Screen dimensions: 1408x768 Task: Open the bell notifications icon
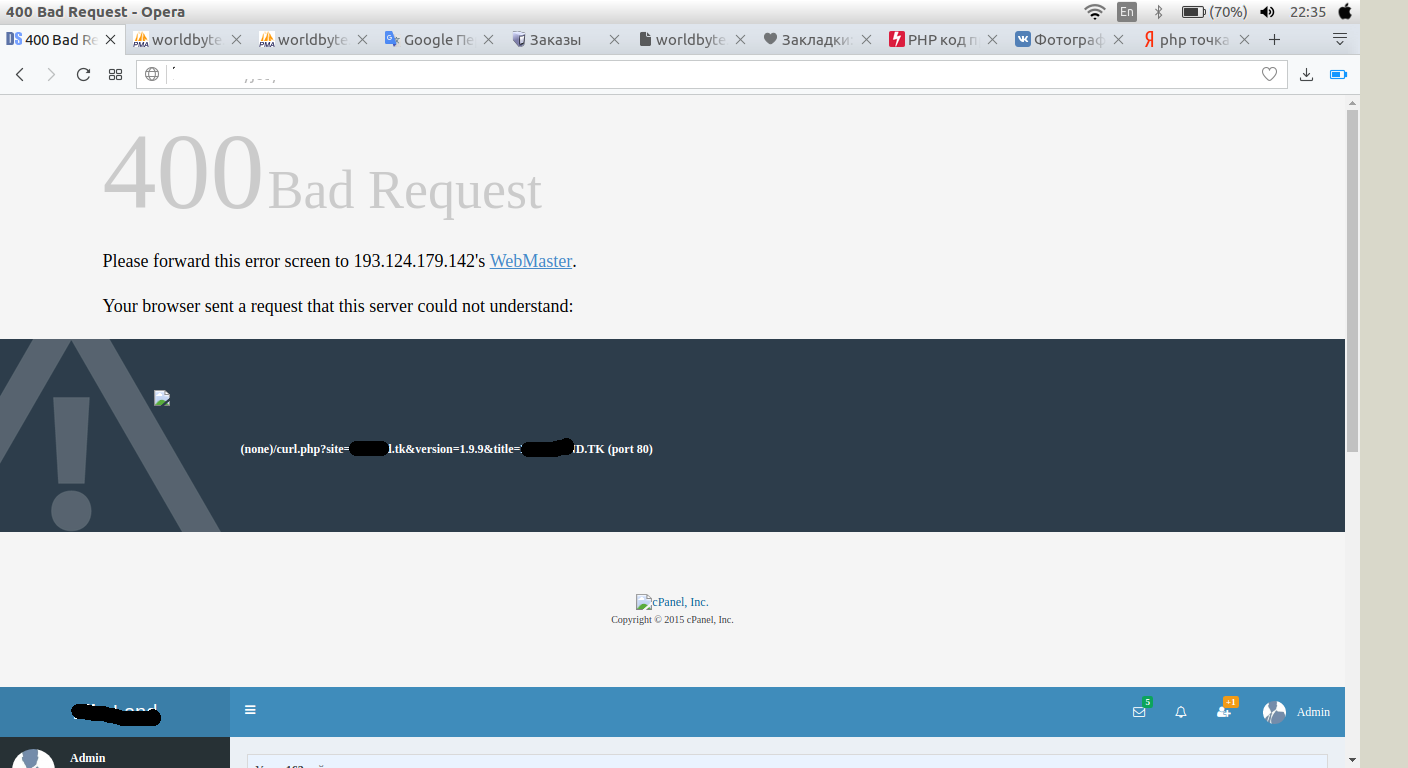tap(1181, 712)
